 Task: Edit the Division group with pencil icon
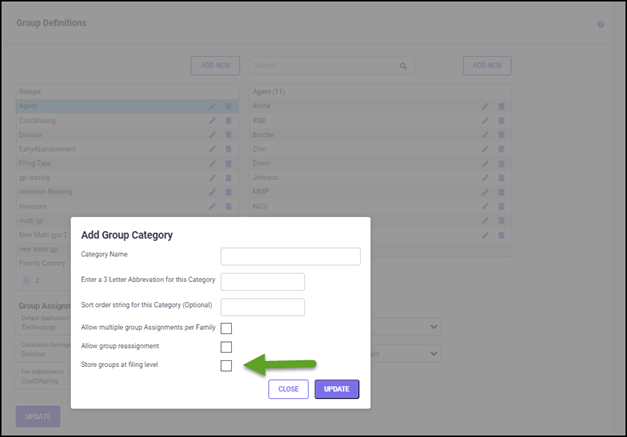coord(212,135)
